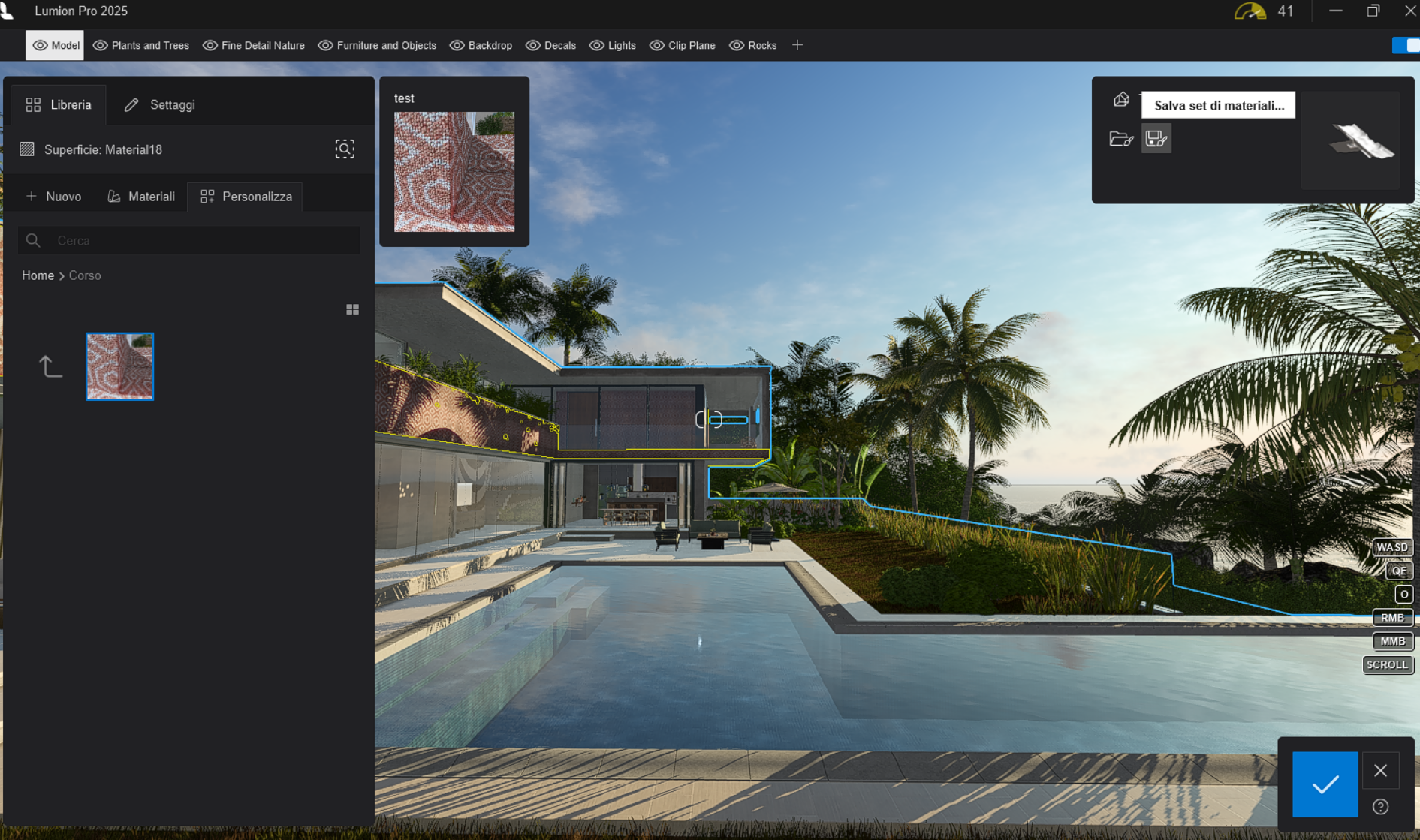Open the 3D model preview thumbnail
This screenshot has width=1420, height=840.
coord(1350,140)
